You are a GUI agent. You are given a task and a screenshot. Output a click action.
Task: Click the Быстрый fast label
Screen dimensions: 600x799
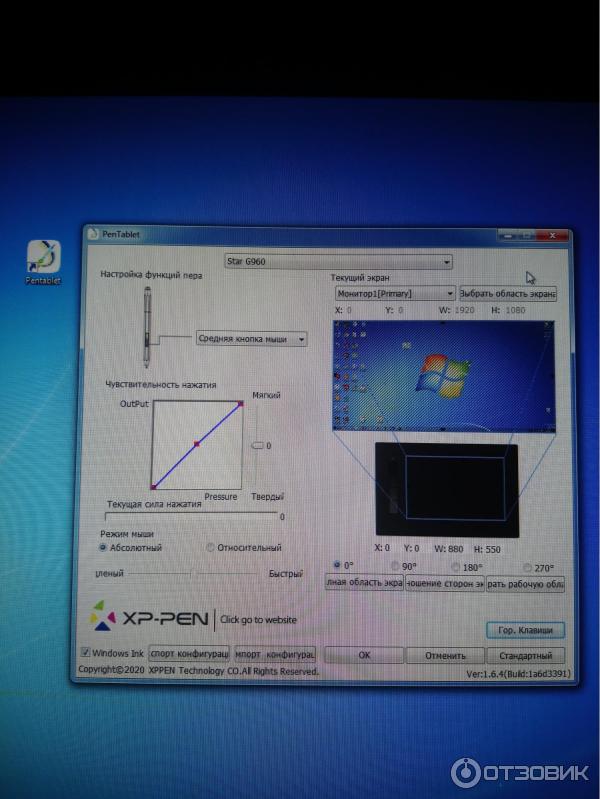click(x=285, y=573)
